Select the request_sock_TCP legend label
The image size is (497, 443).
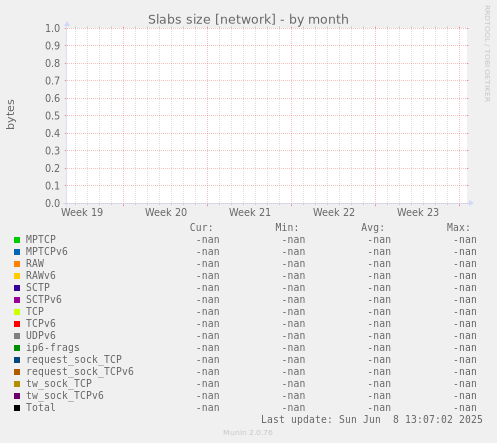[x=74, y=359]
